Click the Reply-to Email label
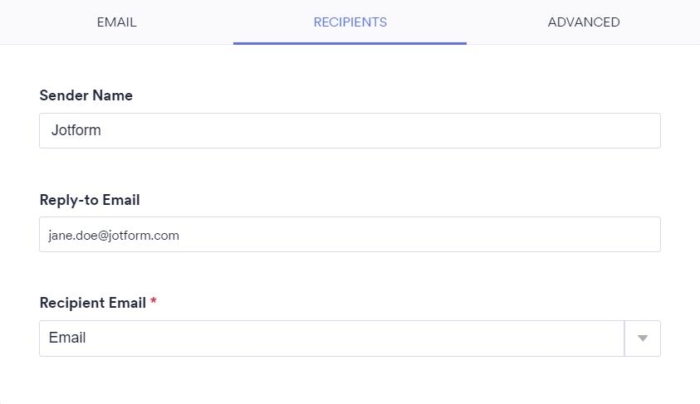This screenshot has height=404, width=700. pyautogui.click(x=89, y=200)
